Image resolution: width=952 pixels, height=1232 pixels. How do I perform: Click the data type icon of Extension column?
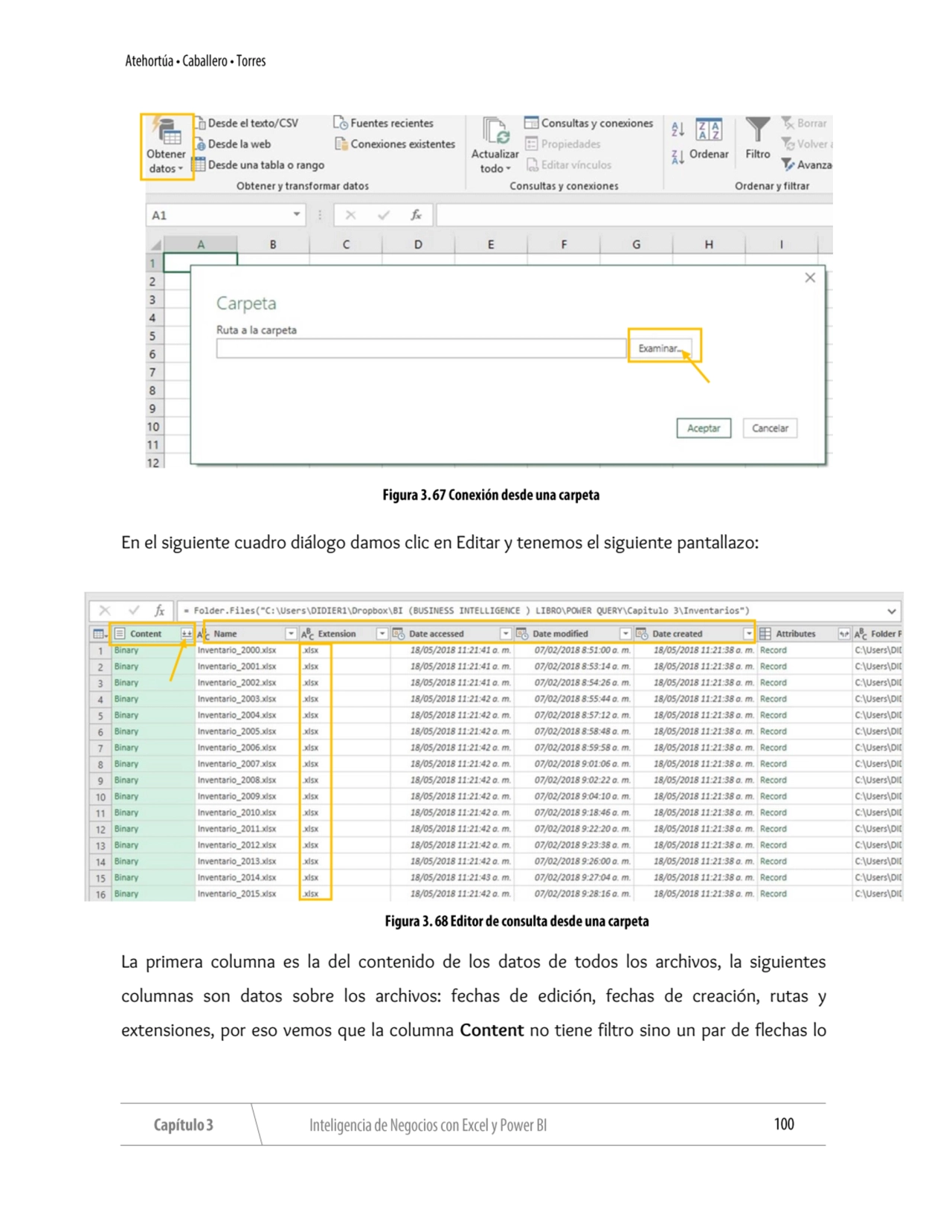click(307, 634)
